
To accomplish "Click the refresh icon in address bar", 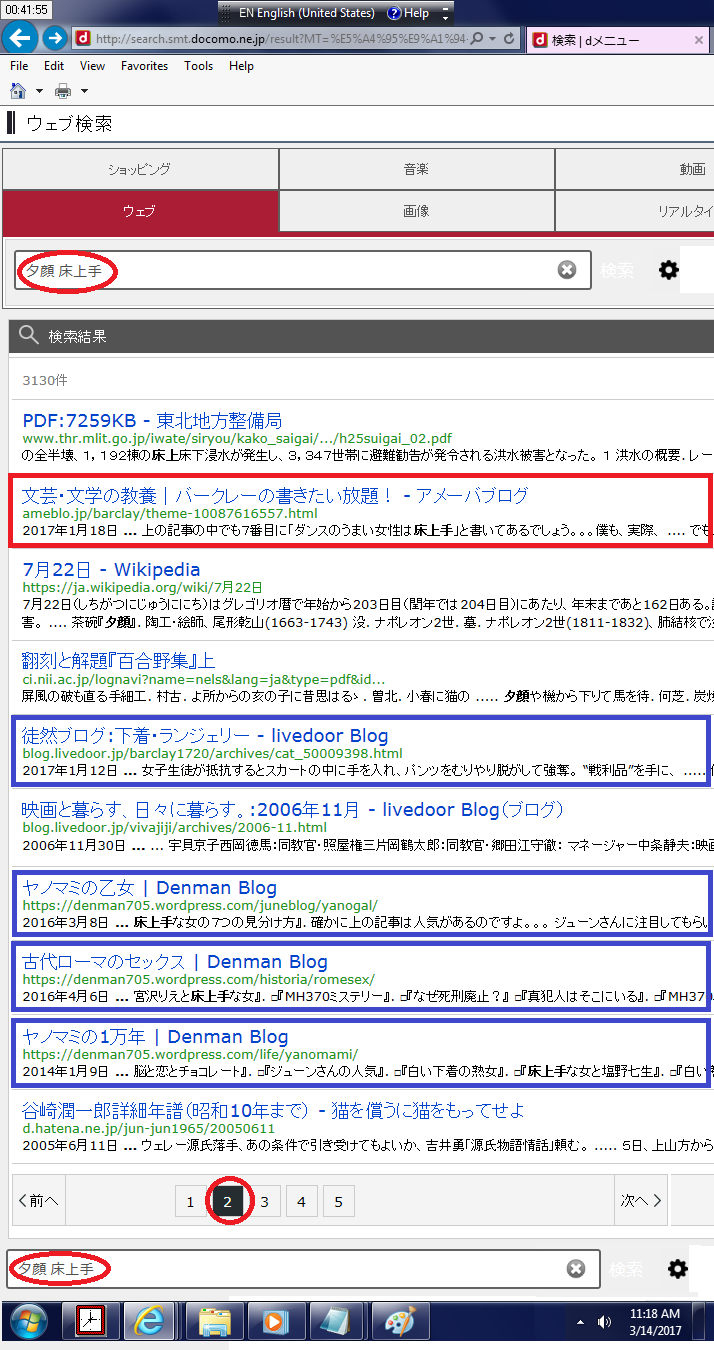I will (509, 39).
